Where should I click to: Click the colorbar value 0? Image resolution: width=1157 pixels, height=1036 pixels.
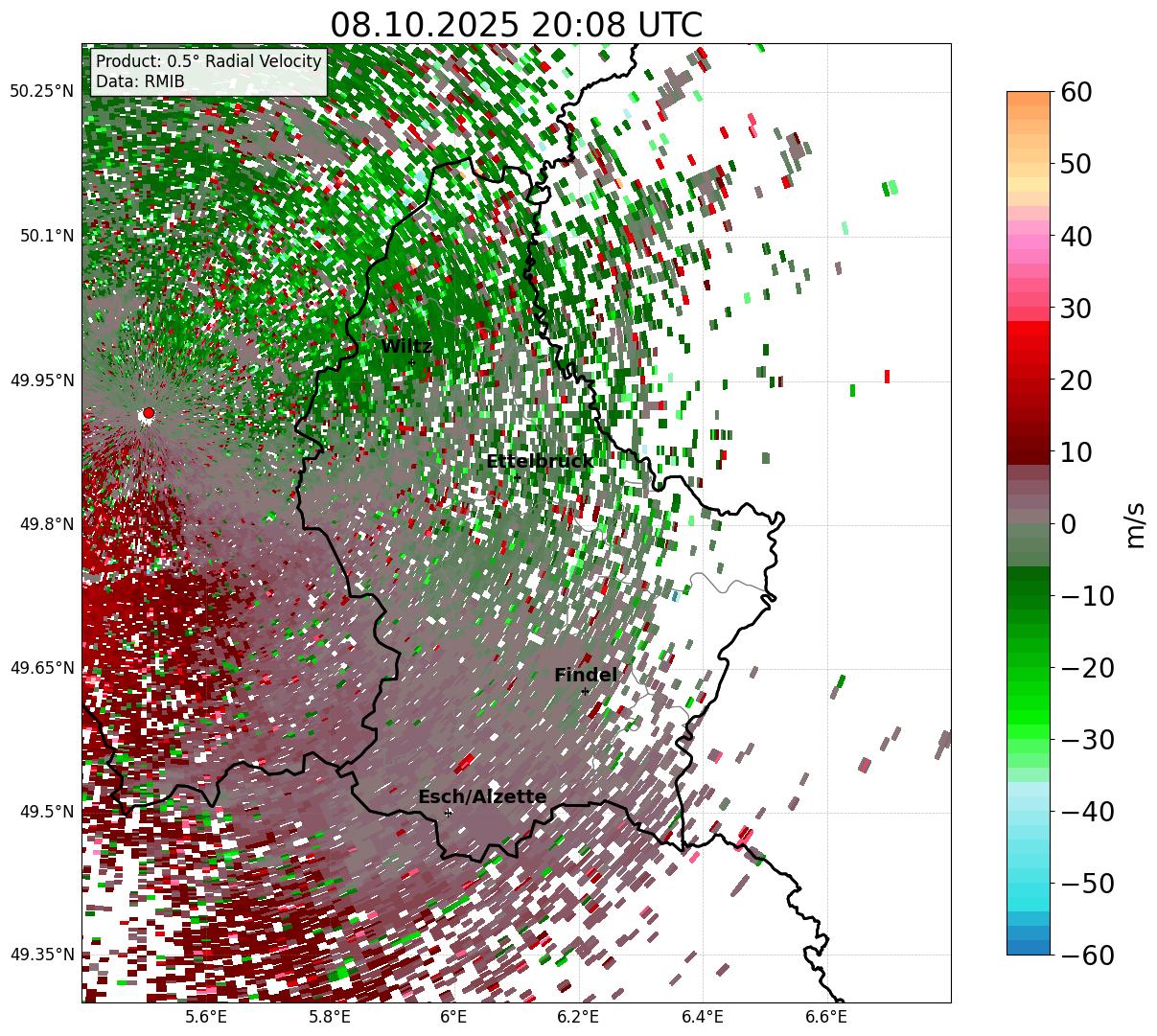(x=1068, y=523)
